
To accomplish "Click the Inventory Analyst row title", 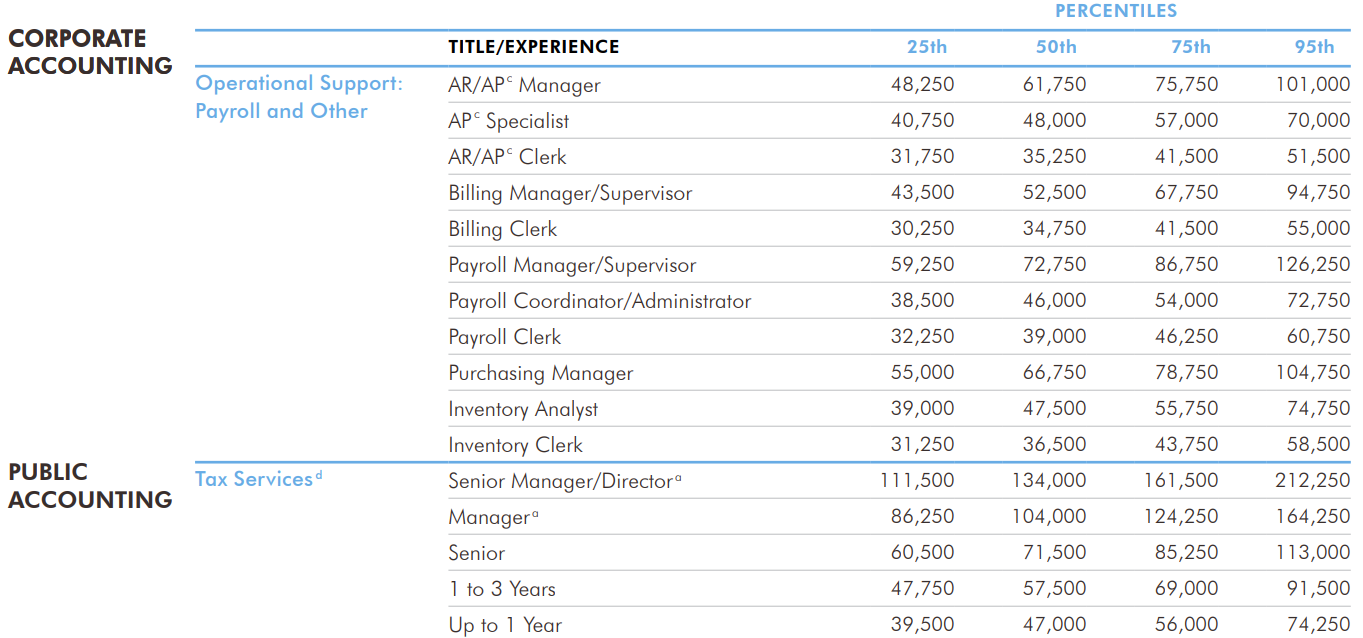I will click(x=523, y=409).
